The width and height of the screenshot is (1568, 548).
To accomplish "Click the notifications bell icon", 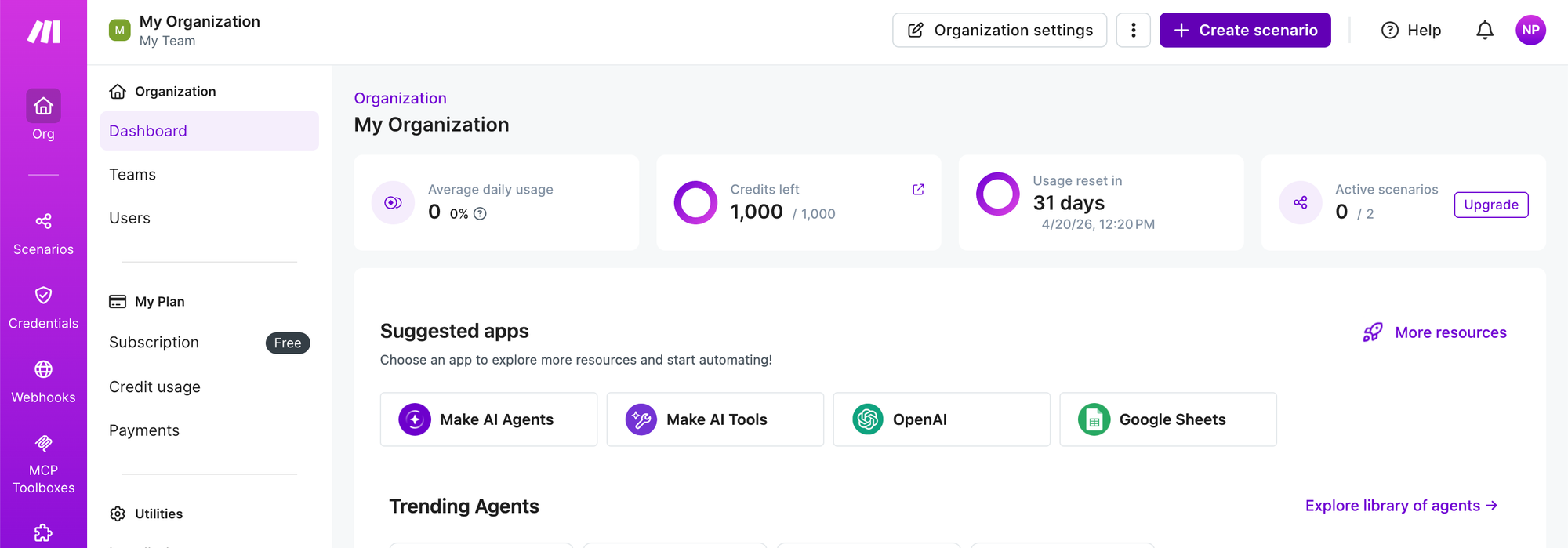I will click(x=1484, y=31).
